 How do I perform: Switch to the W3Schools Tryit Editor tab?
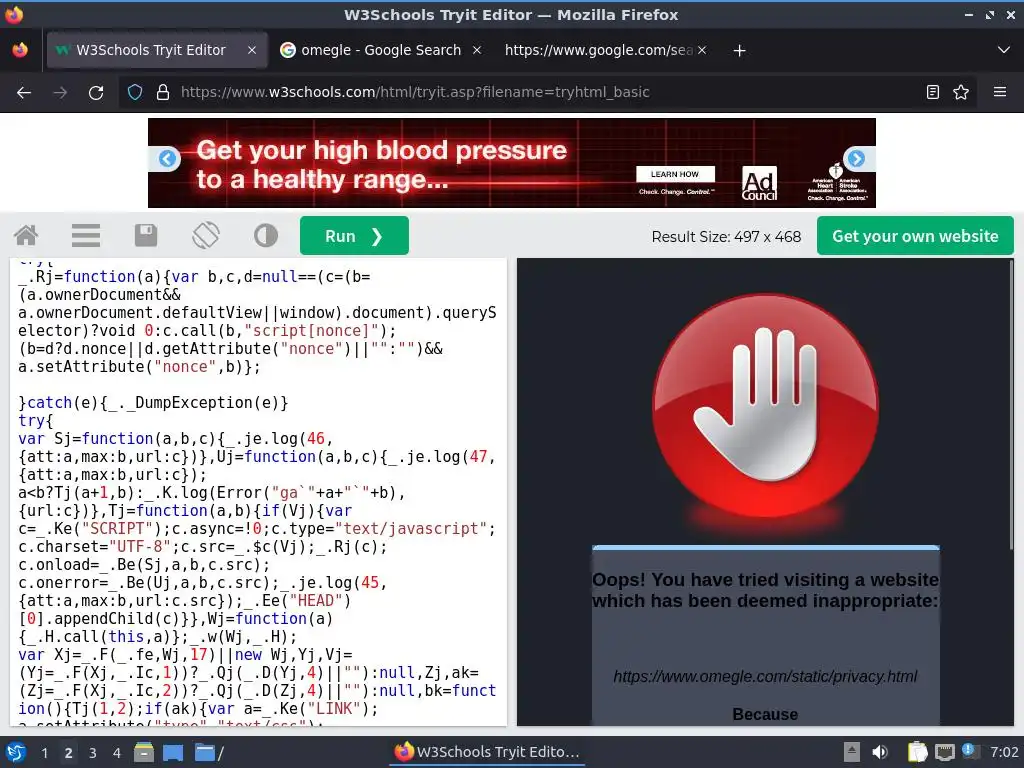[x=157, y=50]
